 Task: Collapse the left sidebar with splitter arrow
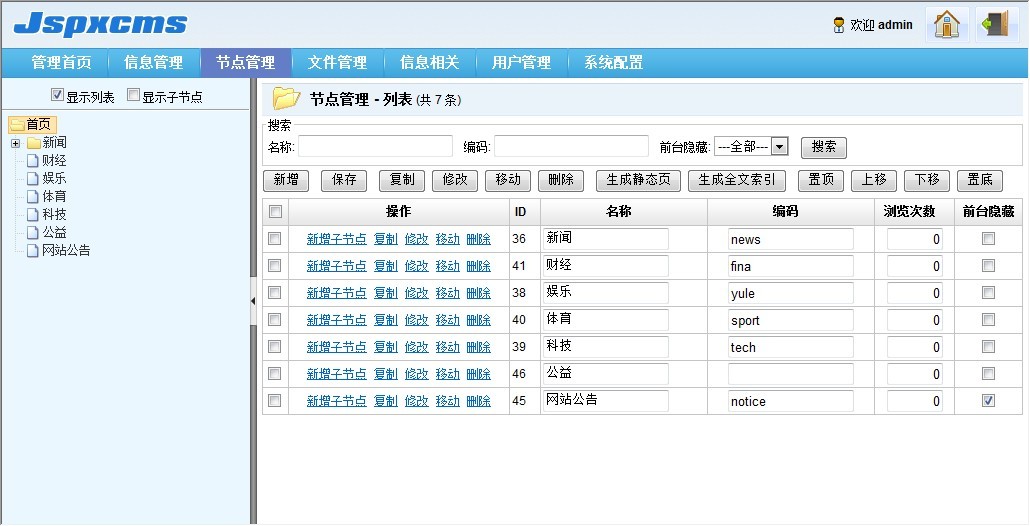(253, 300)
